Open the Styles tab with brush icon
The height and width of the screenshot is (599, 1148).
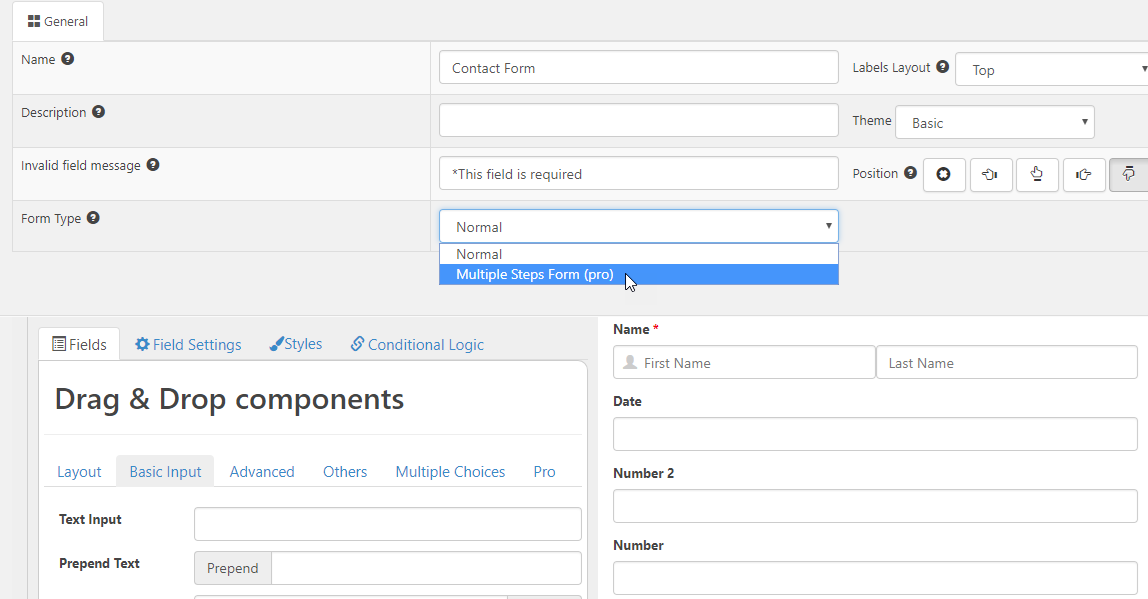[296, 344]
